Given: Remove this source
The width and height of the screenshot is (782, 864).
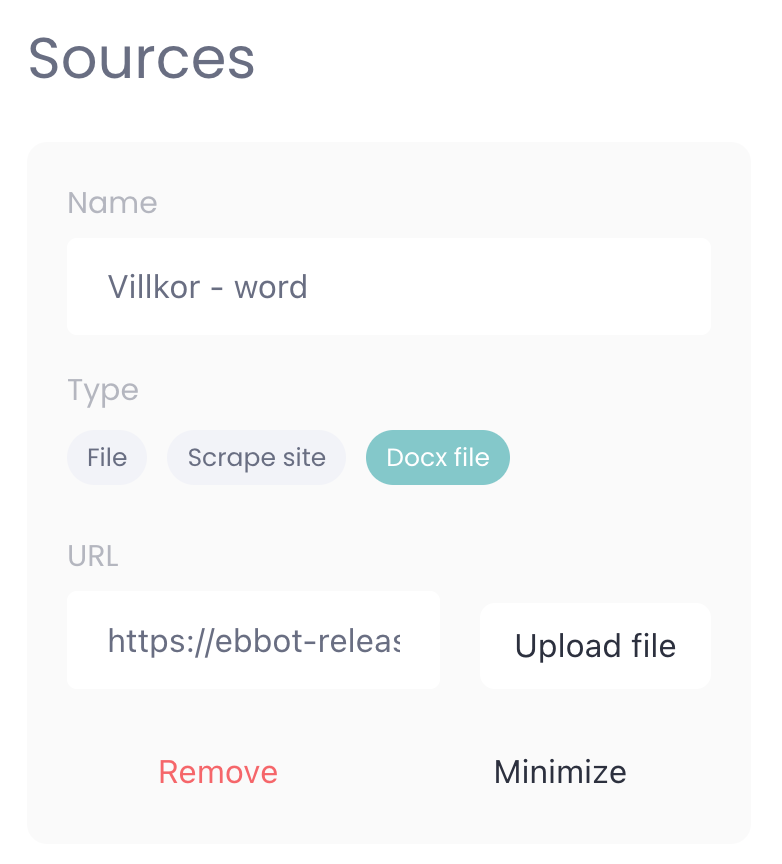Looking at the screenshot, I should click(x=218, y=772).
